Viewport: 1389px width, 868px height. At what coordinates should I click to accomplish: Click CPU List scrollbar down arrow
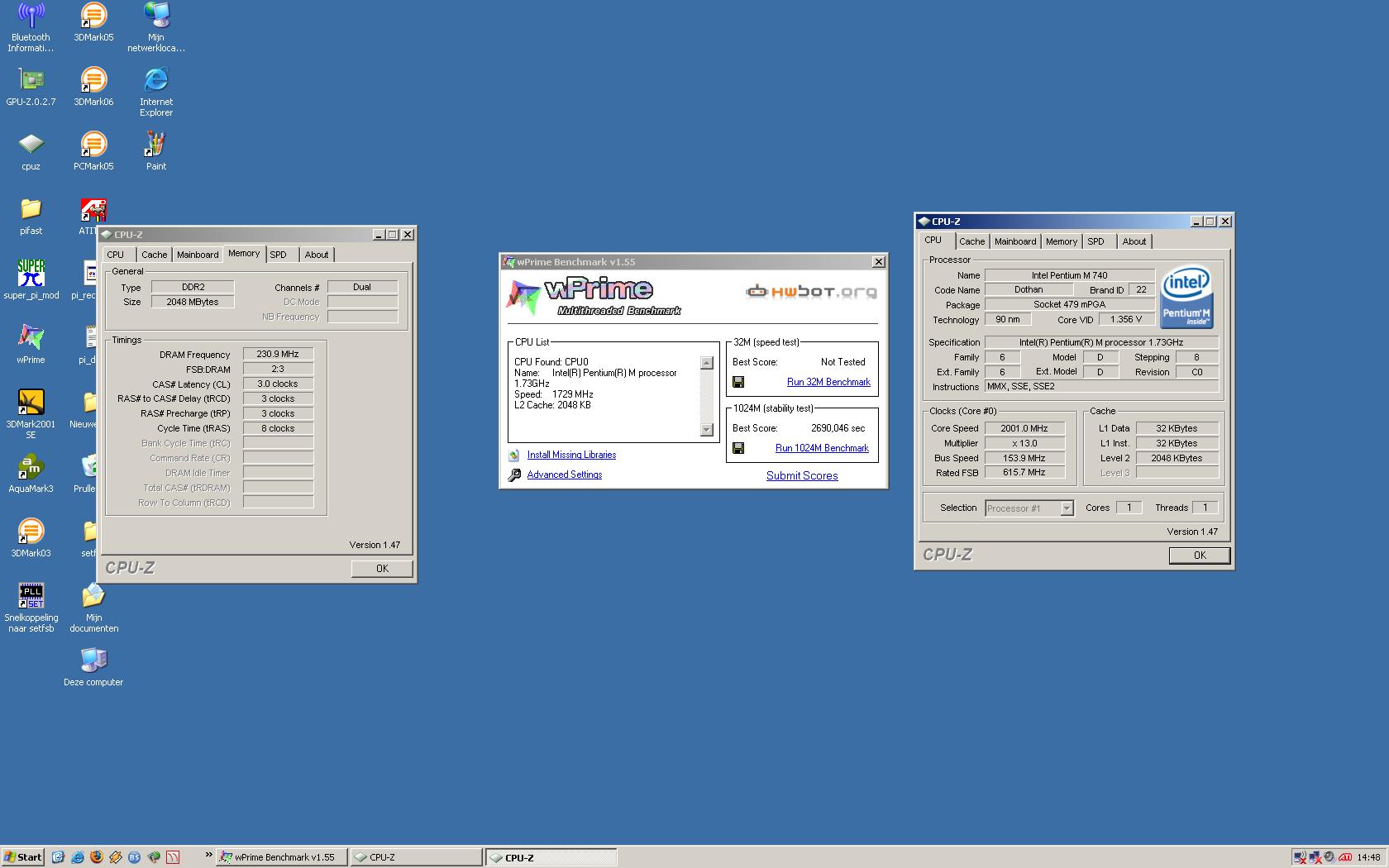click(x=707, y=429)
